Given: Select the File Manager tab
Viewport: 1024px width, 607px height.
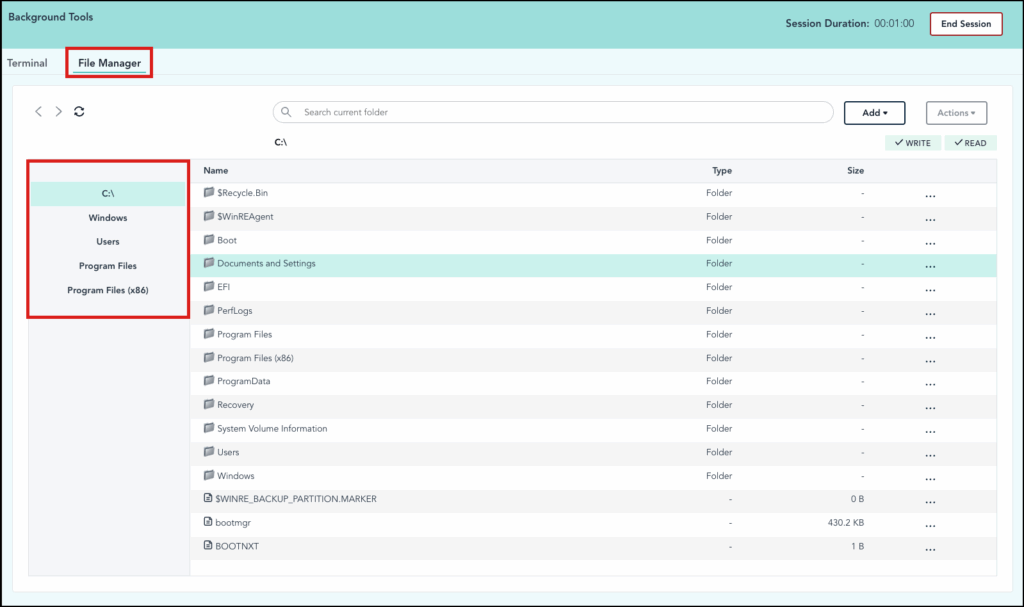Looking at the screenshot, I should 109,63.
